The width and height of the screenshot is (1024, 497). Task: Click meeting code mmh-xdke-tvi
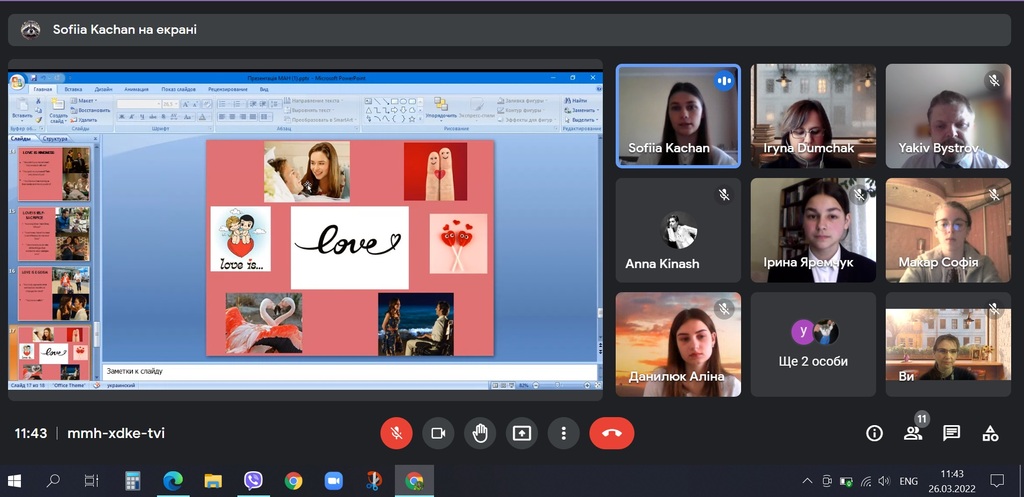coord(116,433)
